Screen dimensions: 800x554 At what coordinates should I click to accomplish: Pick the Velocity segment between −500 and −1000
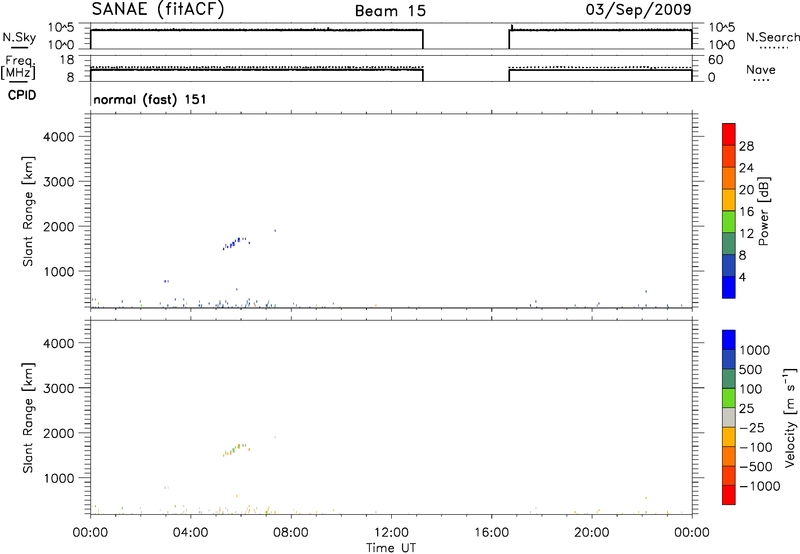(729, 475)
